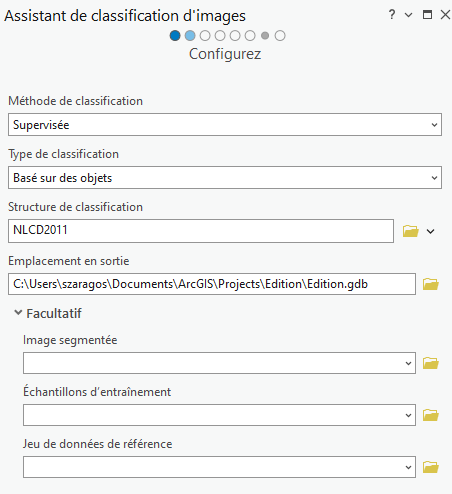Image resolution: width=452 pixels, height=494 pixels.
Task: Go to second wizard step dot
Action: (190, 36)
